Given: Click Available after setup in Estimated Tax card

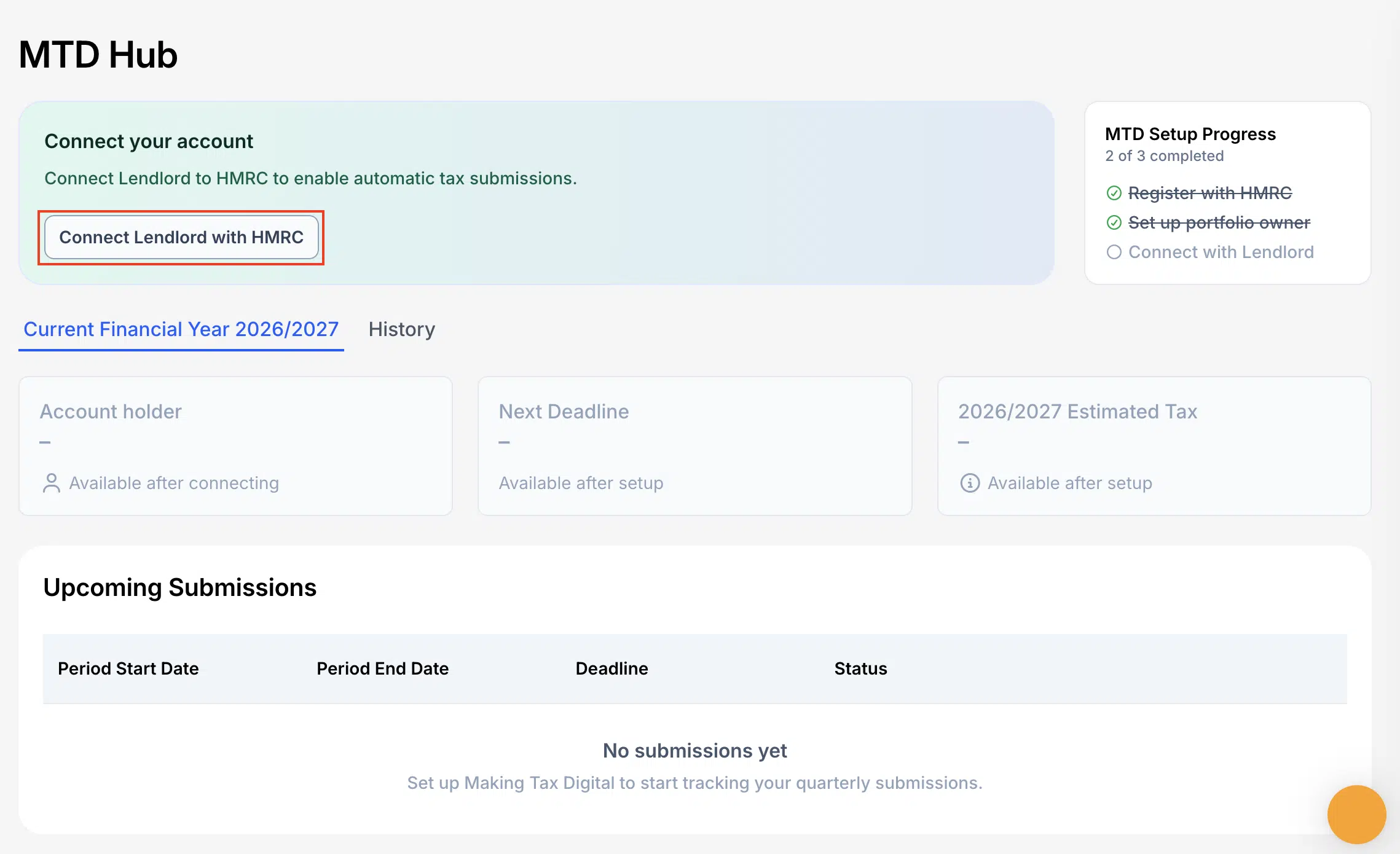Looking at the screenshot, I should tap(1070, 483).
